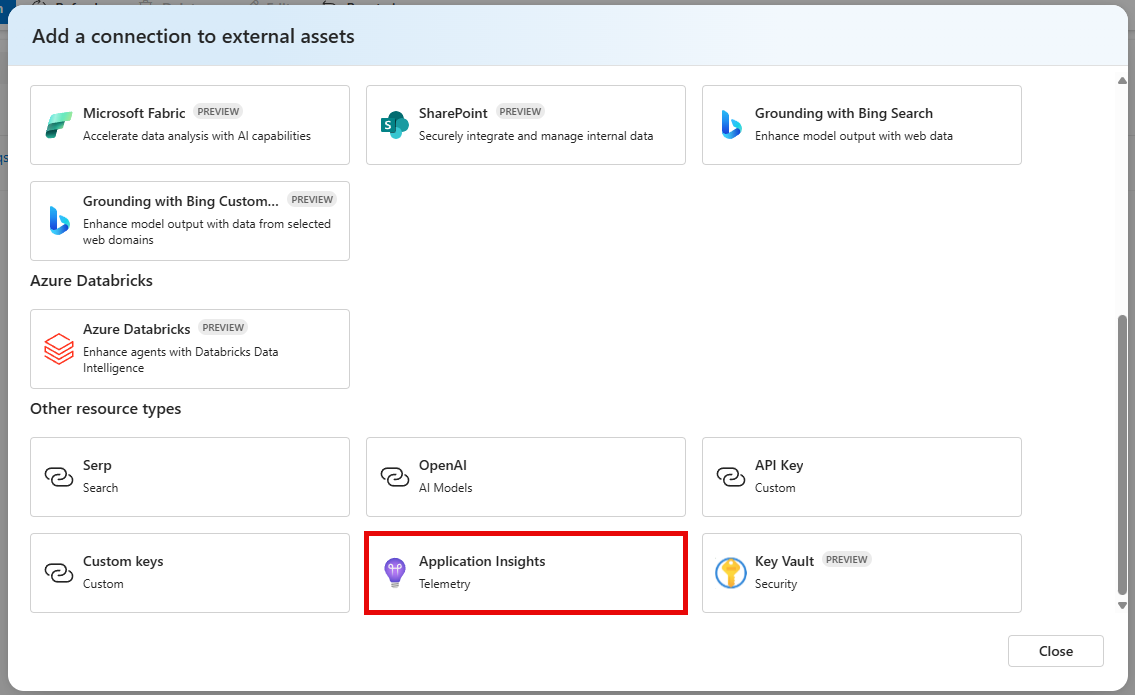Click the API Key connection icon
The height and width of the screenshot is (695, 1135).
(x=729, y=475)
